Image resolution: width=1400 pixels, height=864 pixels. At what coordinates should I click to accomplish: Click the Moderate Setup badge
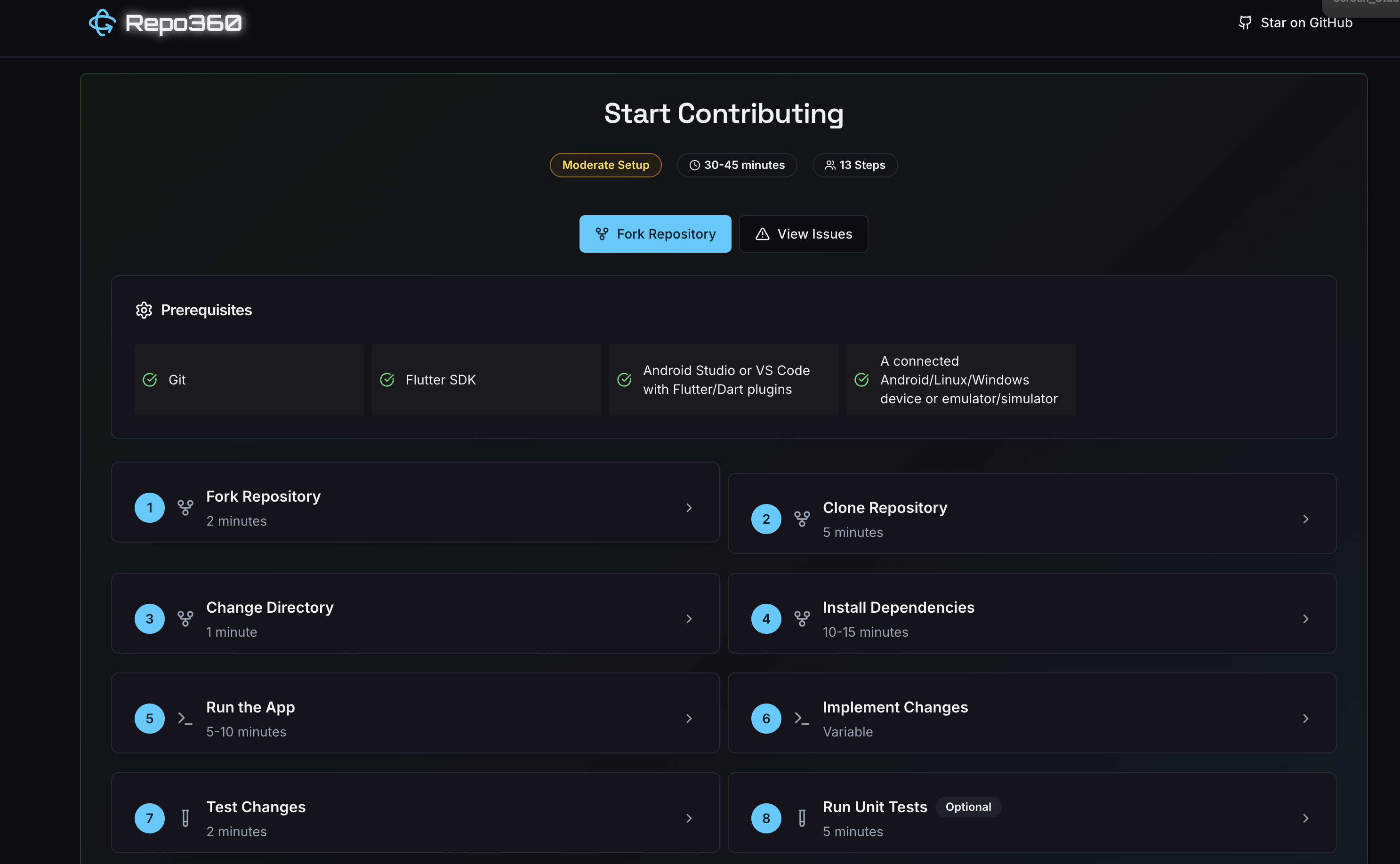click(605, 165)
